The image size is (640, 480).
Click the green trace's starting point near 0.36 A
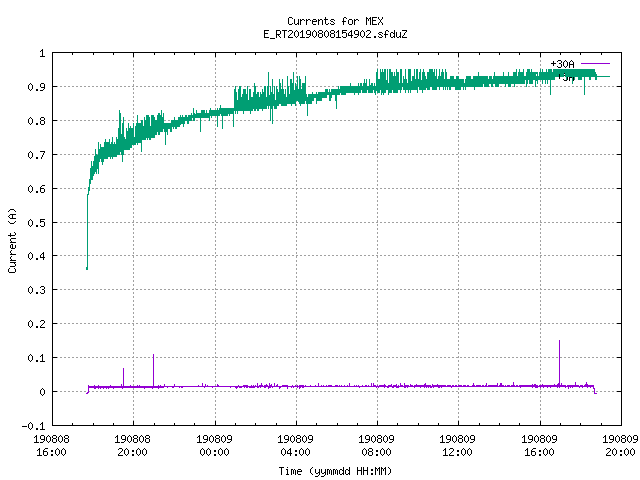coord(87,268)
